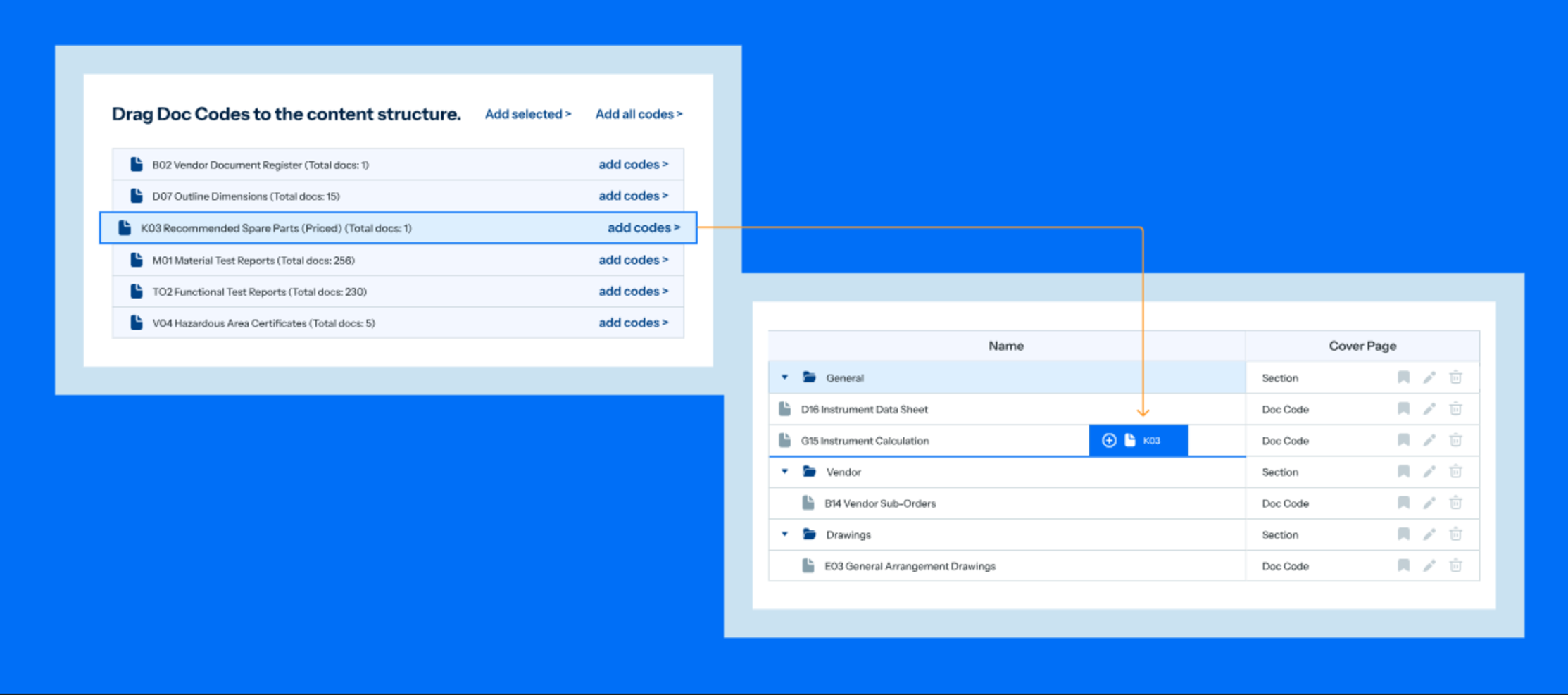Collapse the General section
Viewport: 1568px width, 695px height.
[784, 377]
